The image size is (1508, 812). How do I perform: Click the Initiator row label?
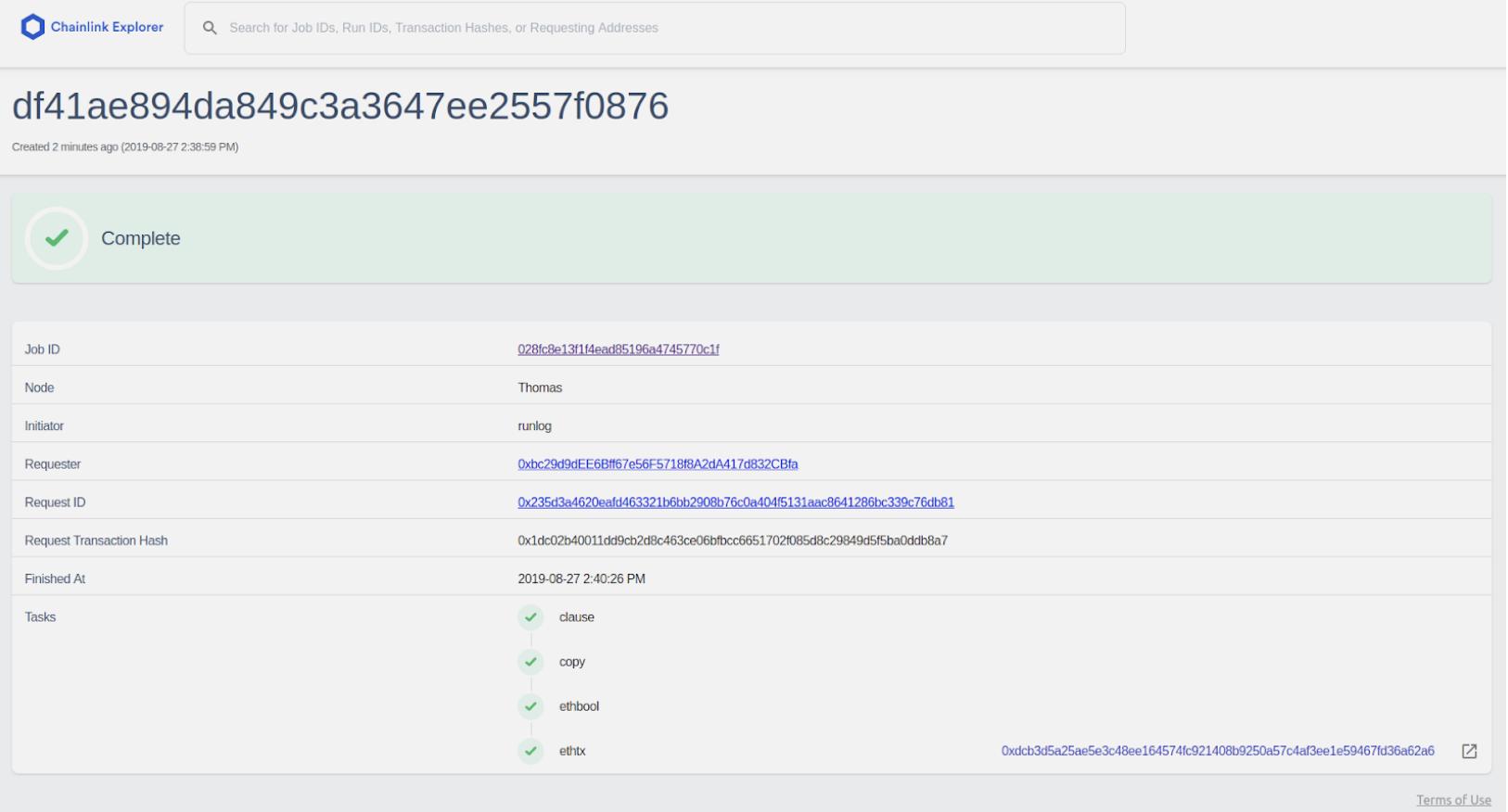click(x=45, y=426)
